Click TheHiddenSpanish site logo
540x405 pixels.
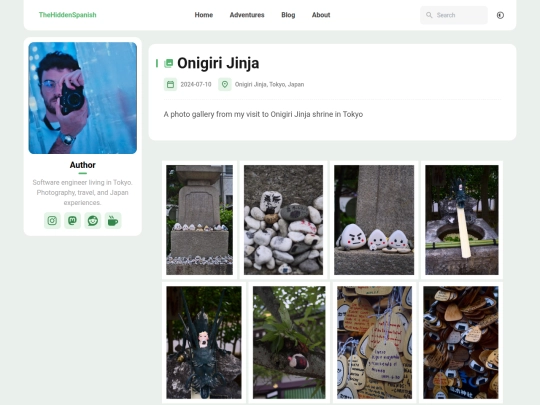tap(68, 15)
